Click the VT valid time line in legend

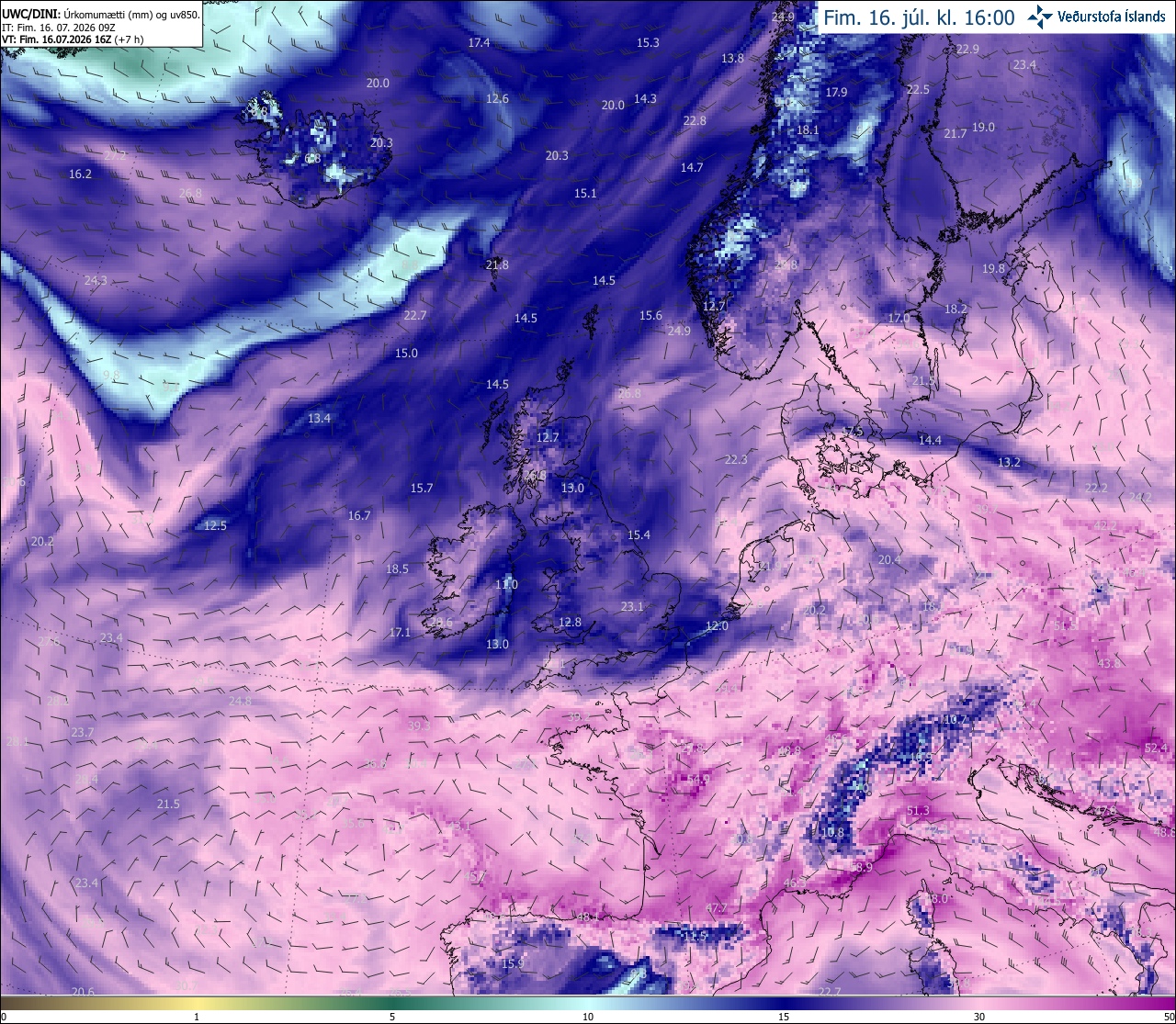[x=73, y=39]
